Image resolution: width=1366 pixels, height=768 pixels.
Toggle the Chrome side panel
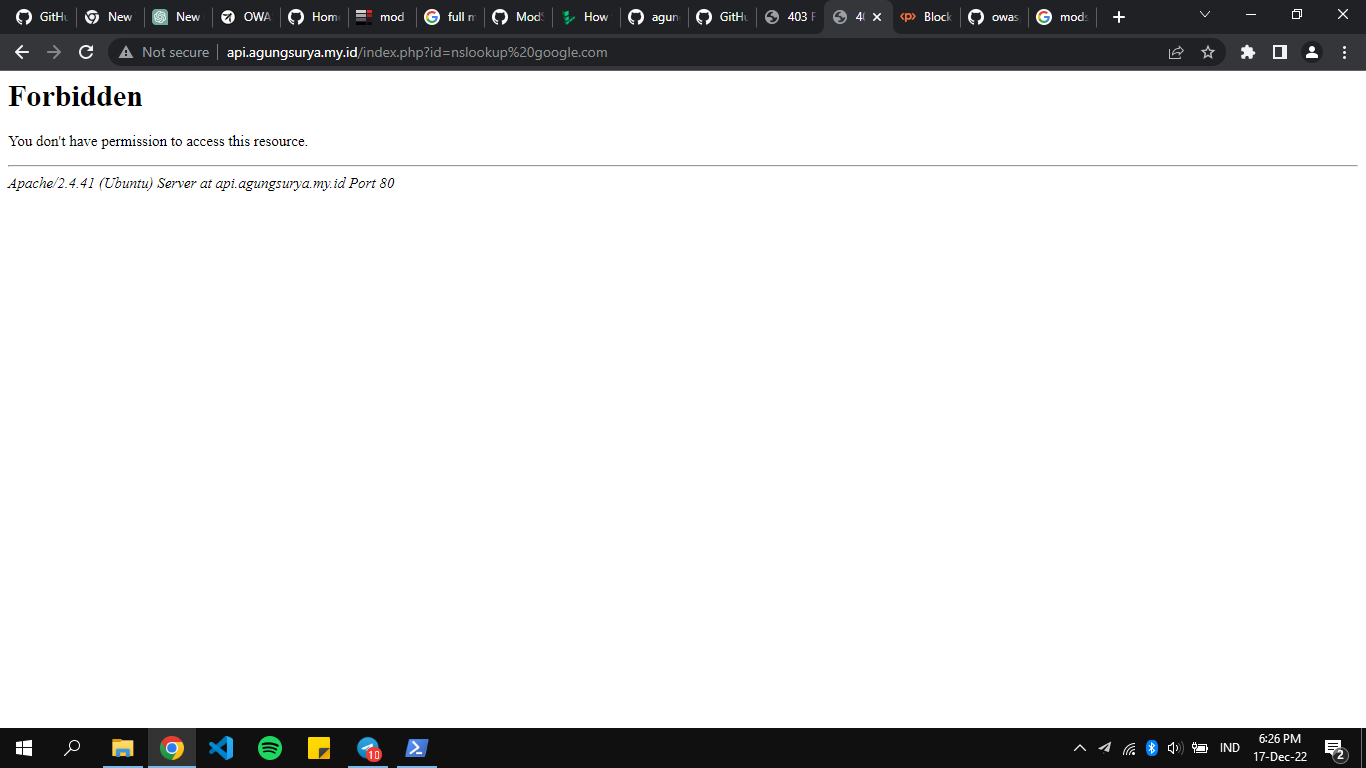tap(1280, 52)
